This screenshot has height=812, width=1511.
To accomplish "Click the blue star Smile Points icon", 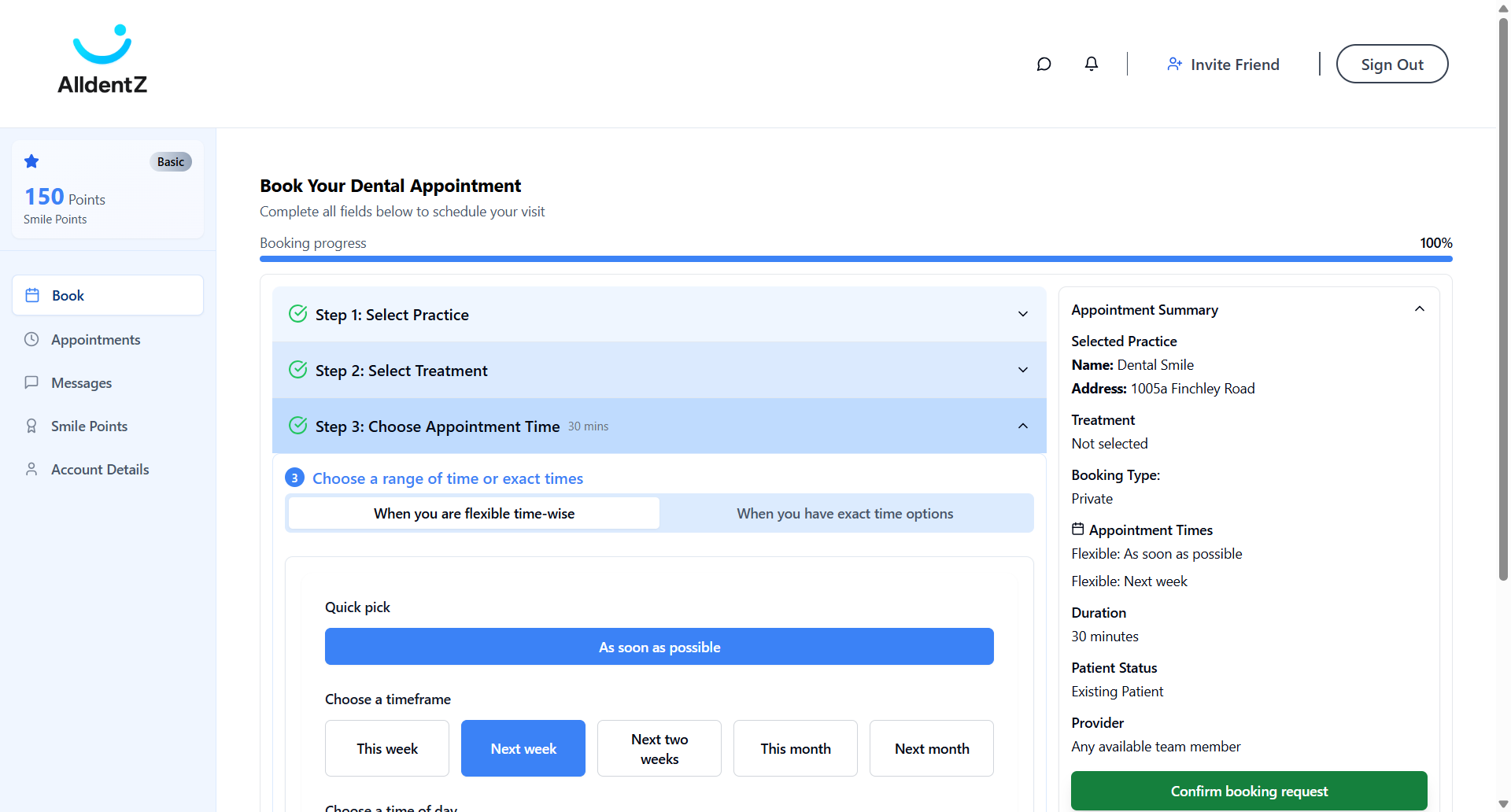I will tap(31, 161).
